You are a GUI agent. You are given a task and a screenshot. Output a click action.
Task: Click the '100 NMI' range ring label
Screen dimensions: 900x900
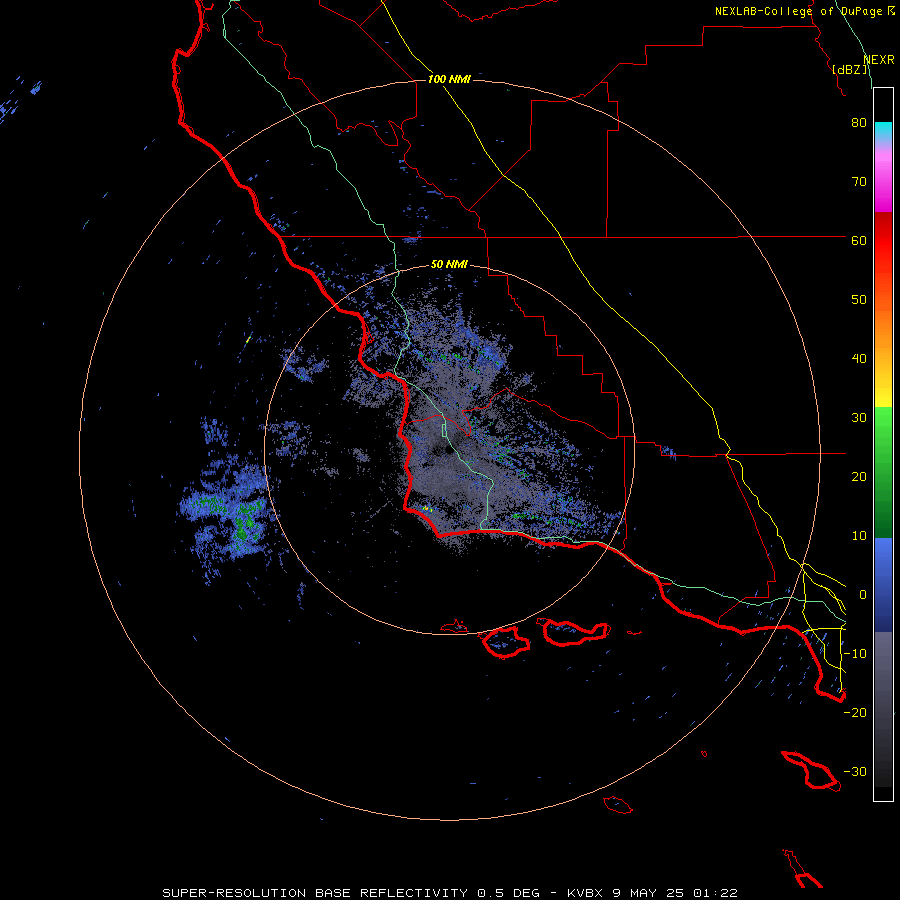pyautogui.click(x=449, y=79)
